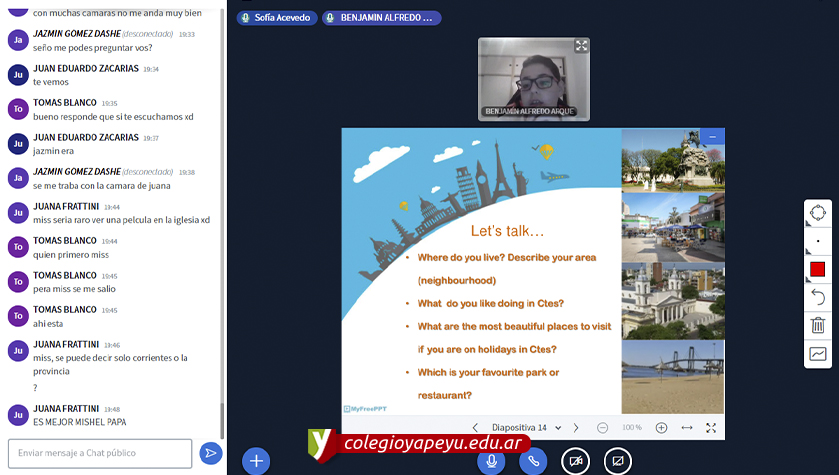The width and height of the screenshot is (839, 475).
Task: Click the public chat message input field
Action: pyautogui.click(x=100, y=453)
